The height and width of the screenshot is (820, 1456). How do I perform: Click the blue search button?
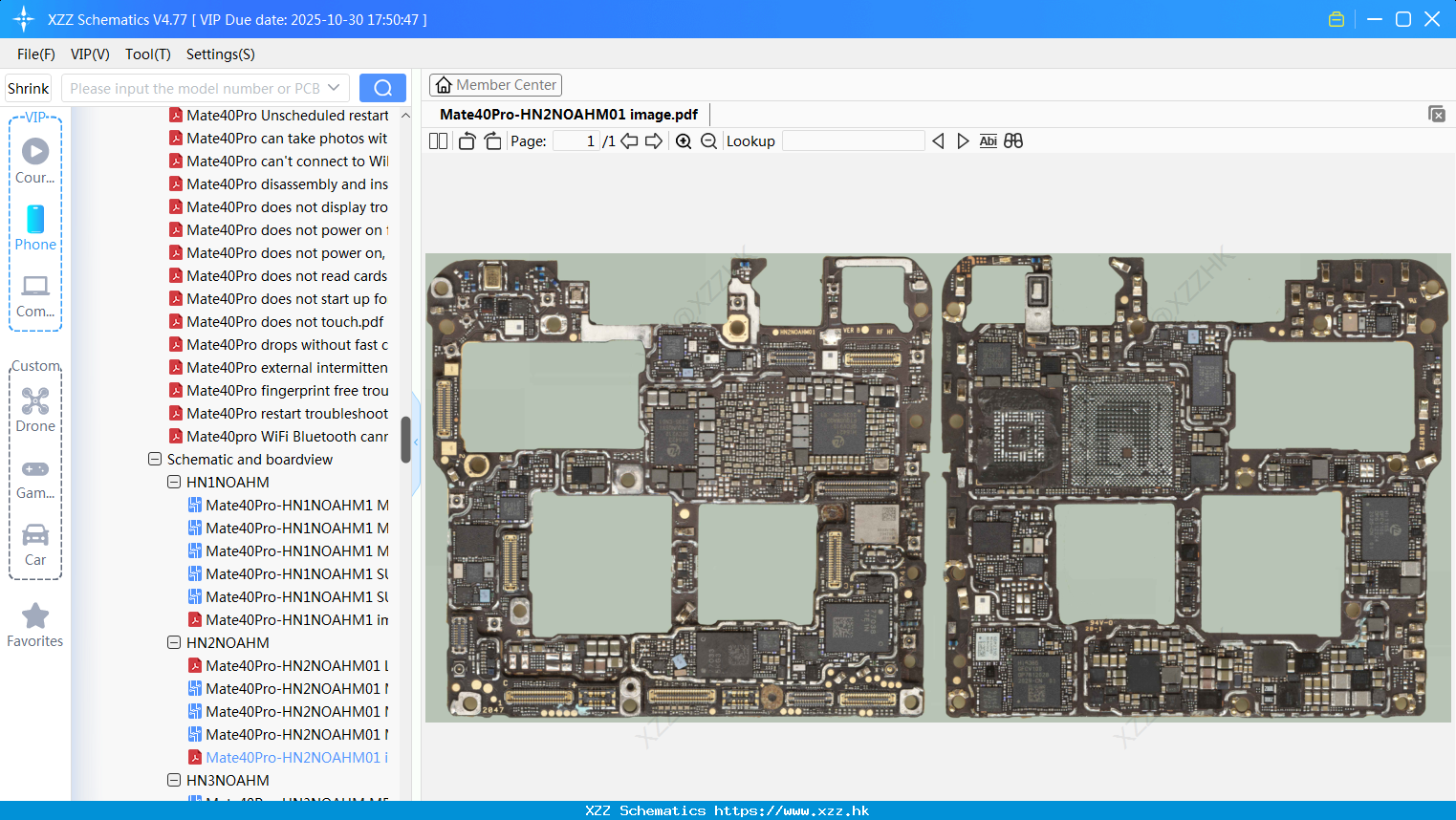point(382,88)
